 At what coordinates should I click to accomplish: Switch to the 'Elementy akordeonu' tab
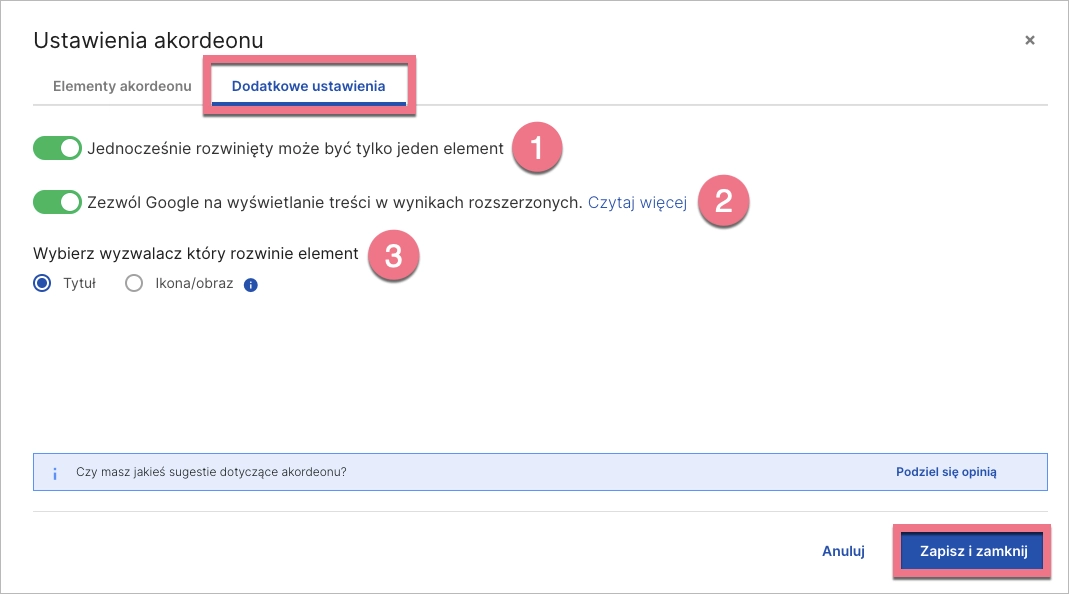pyautogui.click(x=121, y=86)
